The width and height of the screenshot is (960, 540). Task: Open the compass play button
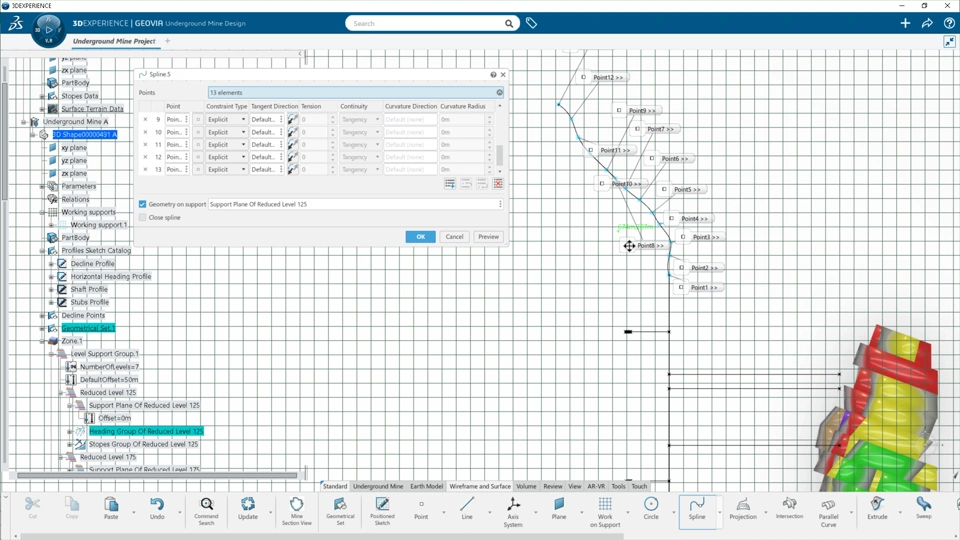click(x=48, y=29)
